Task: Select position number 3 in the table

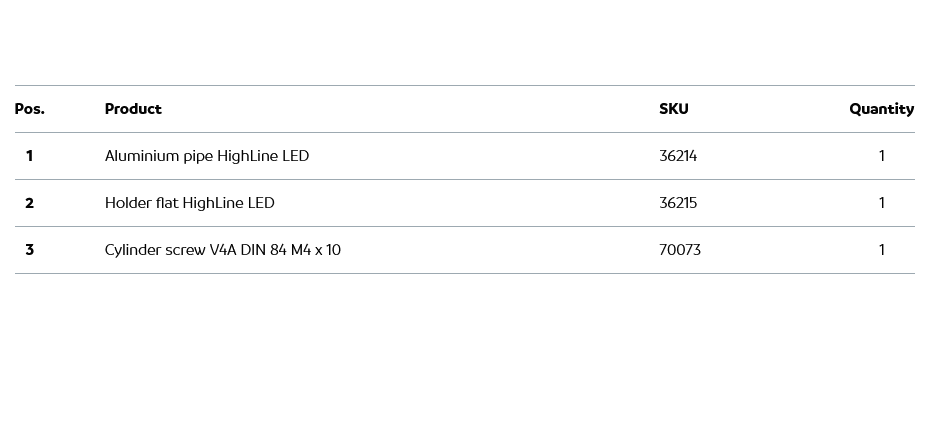Action: (30, 250)
